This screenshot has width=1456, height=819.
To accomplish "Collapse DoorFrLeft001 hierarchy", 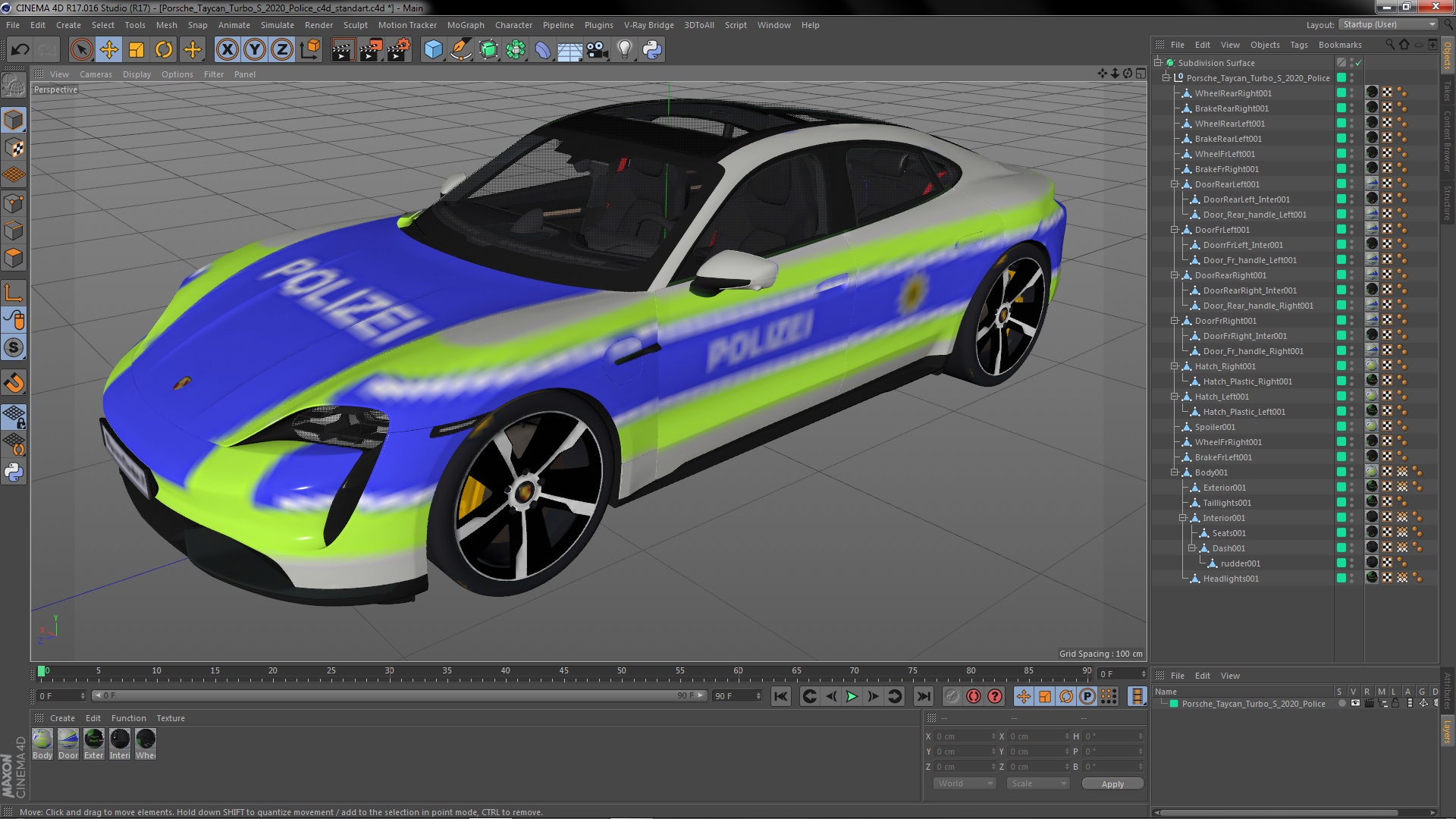I will click(x=1175, y=230).
